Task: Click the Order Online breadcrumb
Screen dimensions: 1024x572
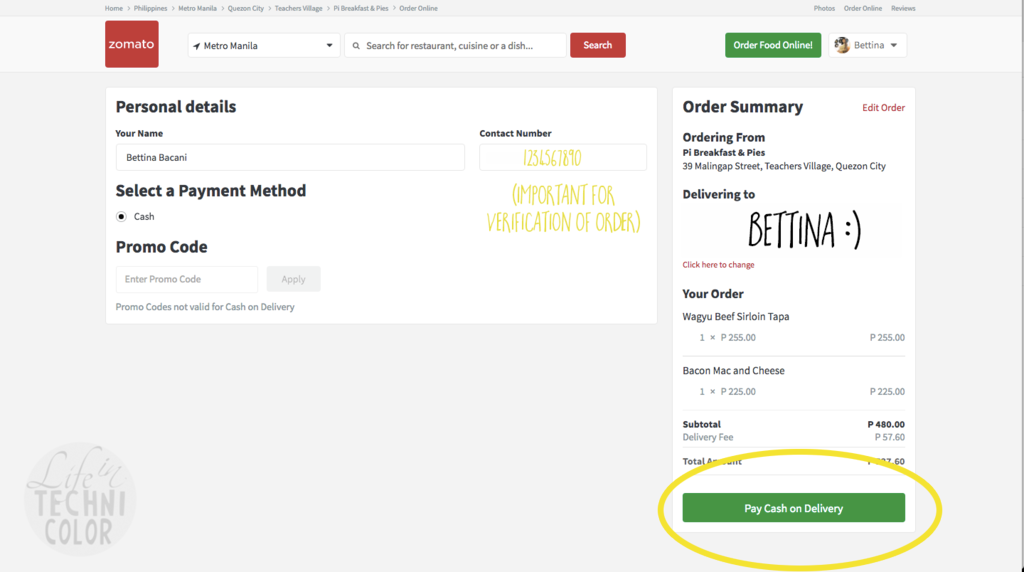Action: click(x=419, y=8)
